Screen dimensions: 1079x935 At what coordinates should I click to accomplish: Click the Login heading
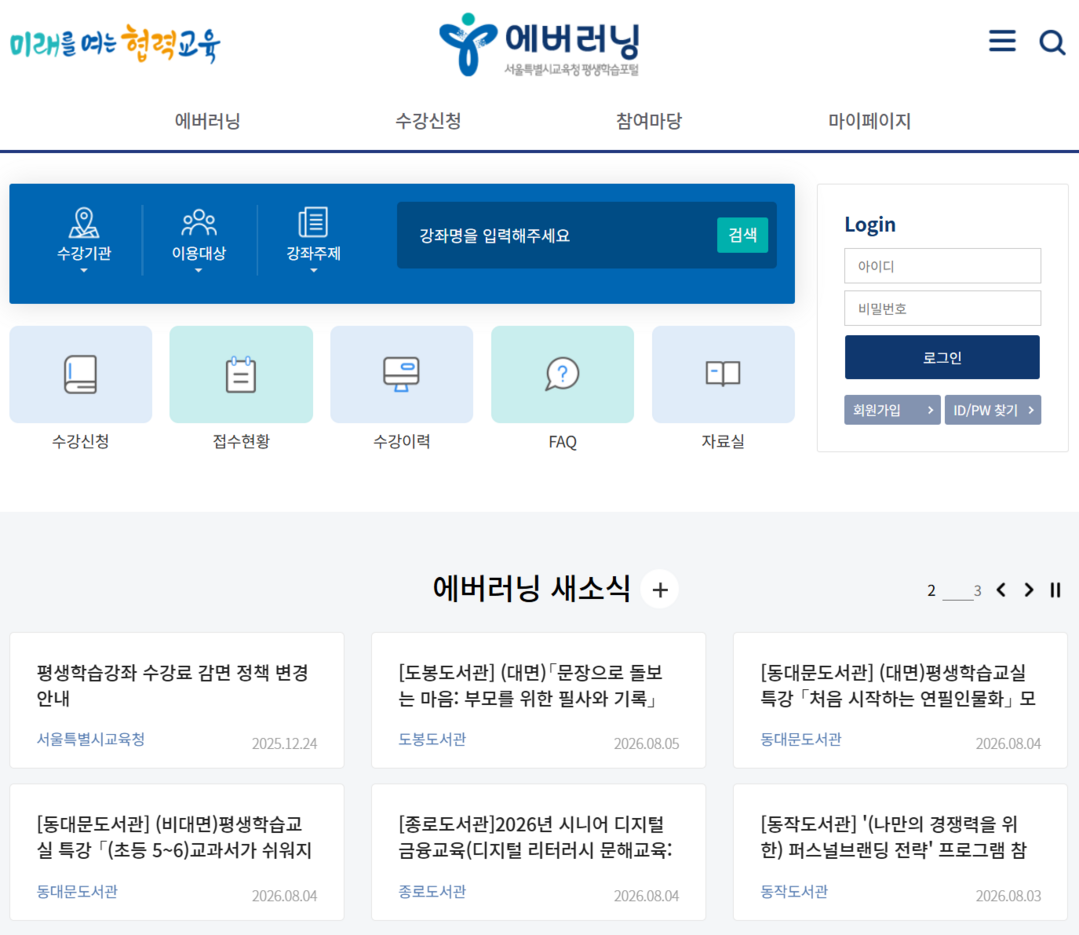[870, 224]
